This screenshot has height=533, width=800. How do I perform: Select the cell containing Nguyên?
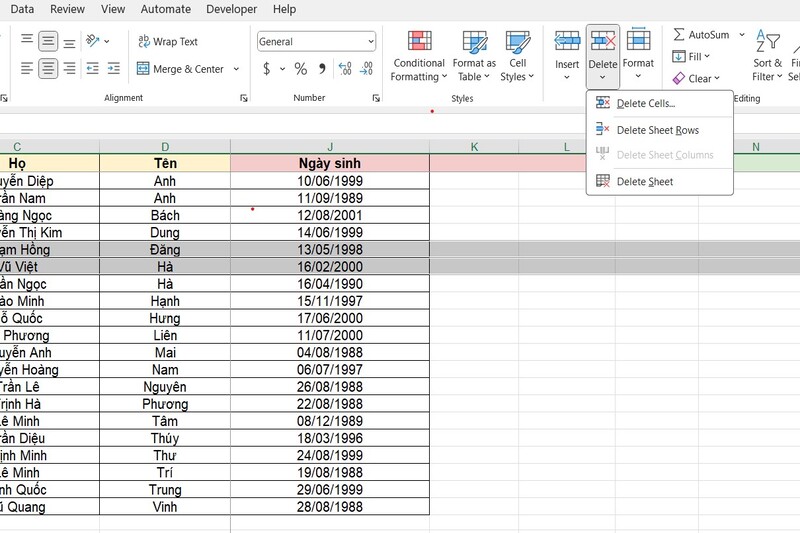(165, 387)
